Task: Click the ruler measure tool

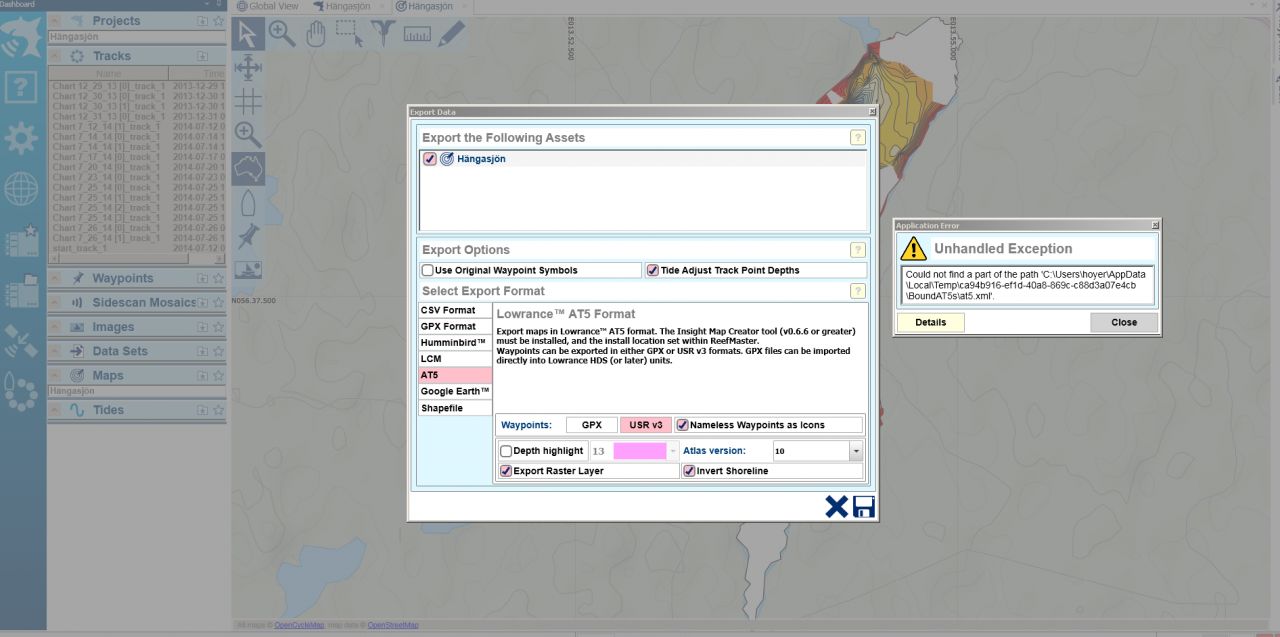Action: click(417, 34)
